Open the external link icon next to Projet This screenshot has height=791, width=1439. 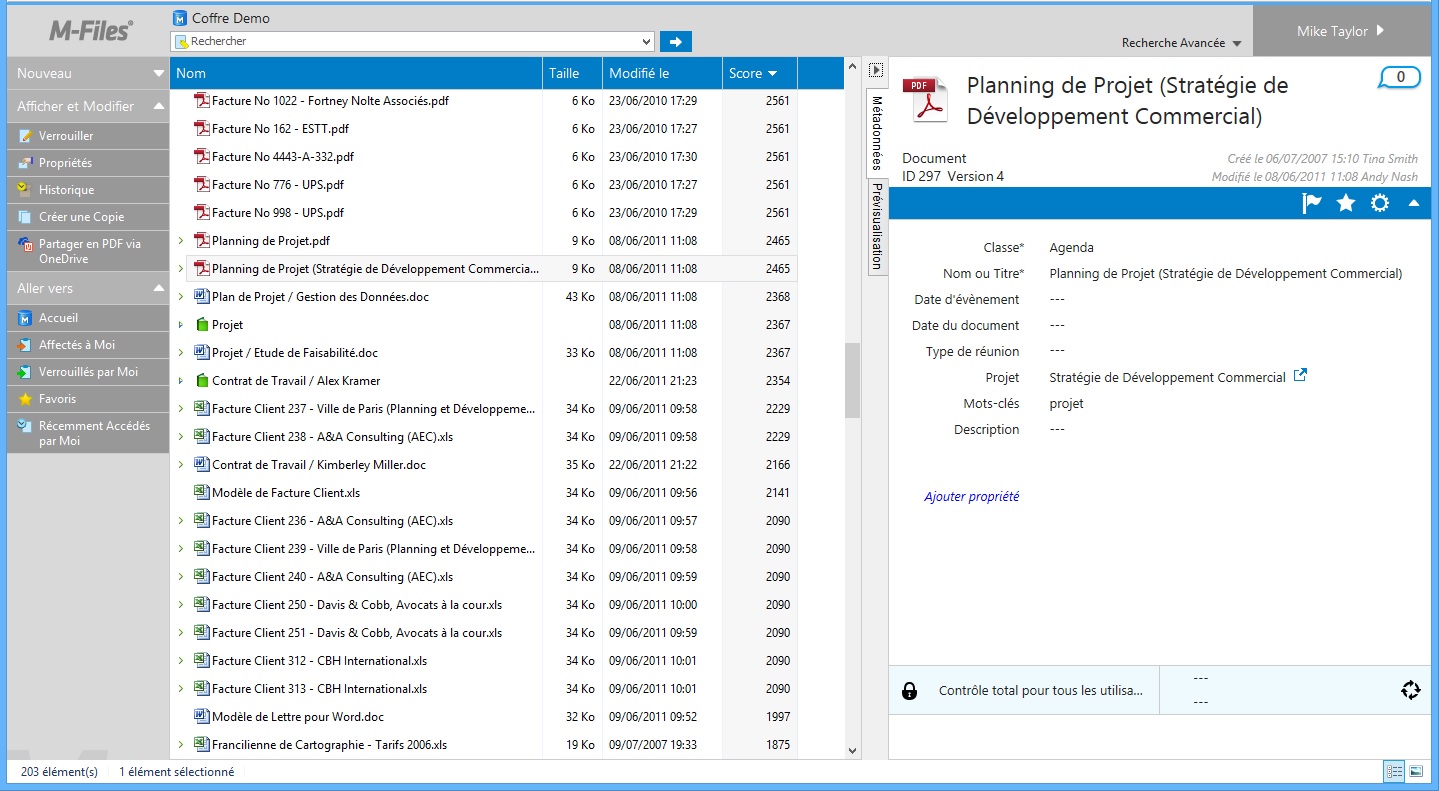tap(1300, 376)
